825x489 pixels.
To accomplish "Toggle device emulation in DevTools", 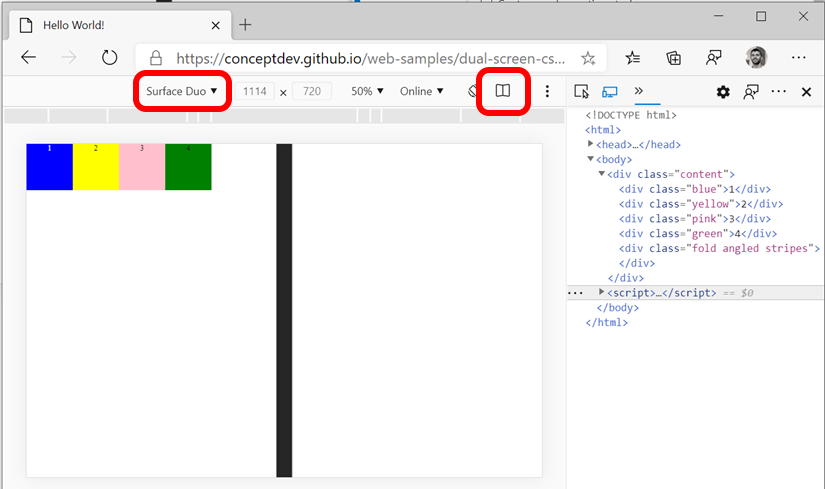I will point(609,92).
